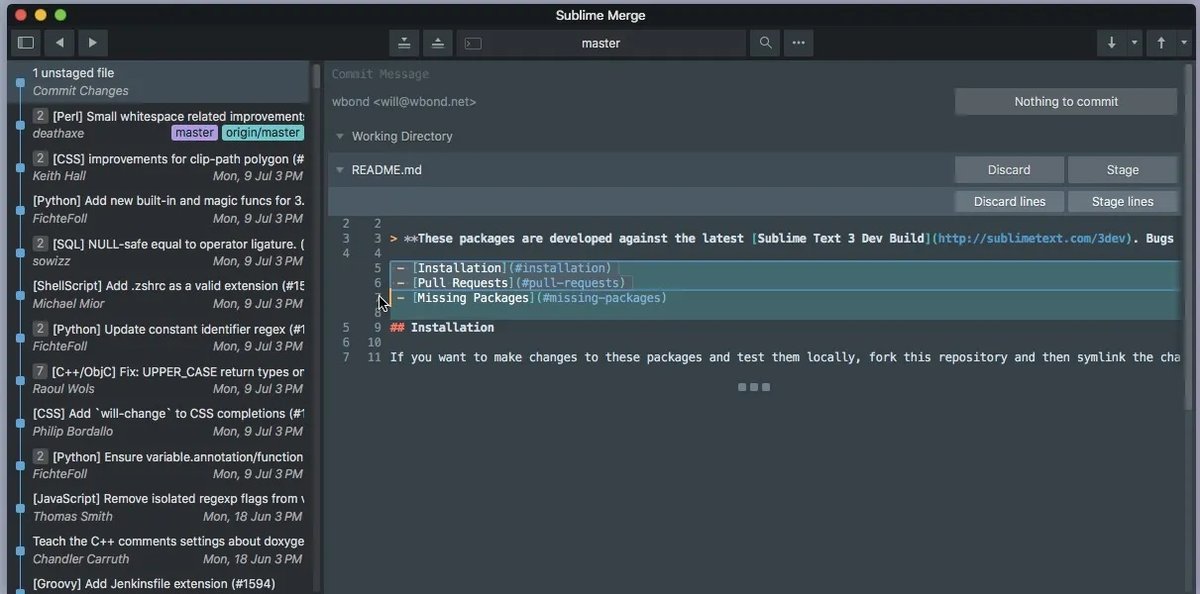Collapse the README.md diff section
The image size is (1200, 594).
[x=340, y=169]
